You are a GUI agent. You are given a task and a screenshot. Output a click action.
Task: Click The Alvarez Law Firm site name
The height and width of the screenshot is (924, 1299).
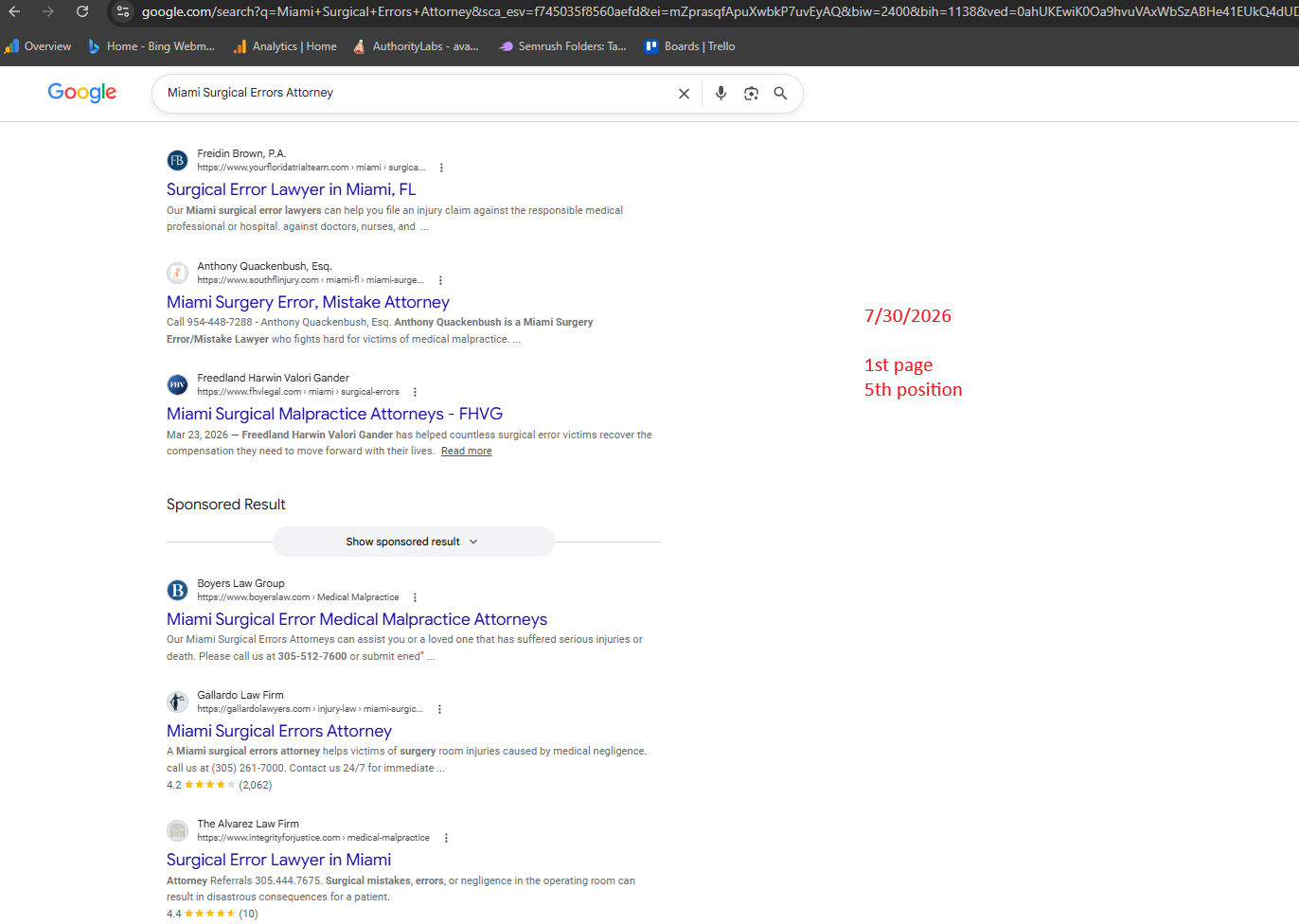pos(248,824)
